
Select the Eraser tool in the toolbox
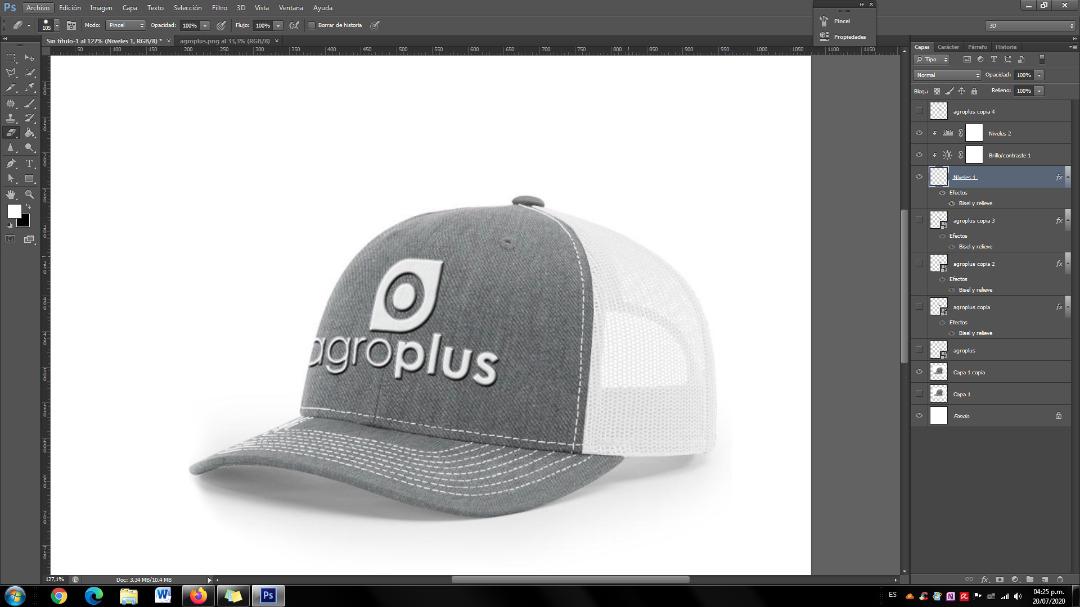click(12, 132)
